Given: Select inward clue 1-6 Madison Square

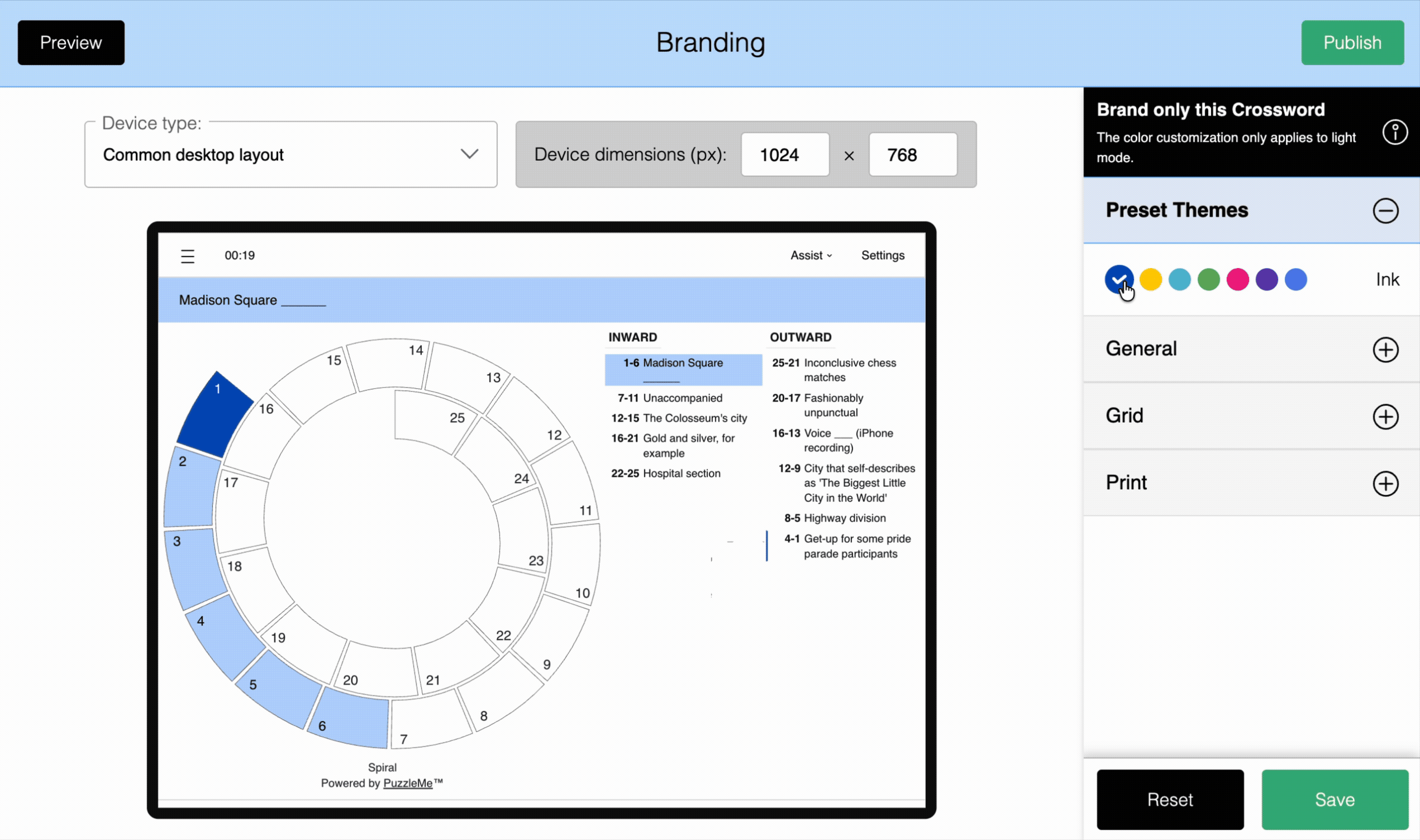Looking at the screenshot, I should click(683, 370).
